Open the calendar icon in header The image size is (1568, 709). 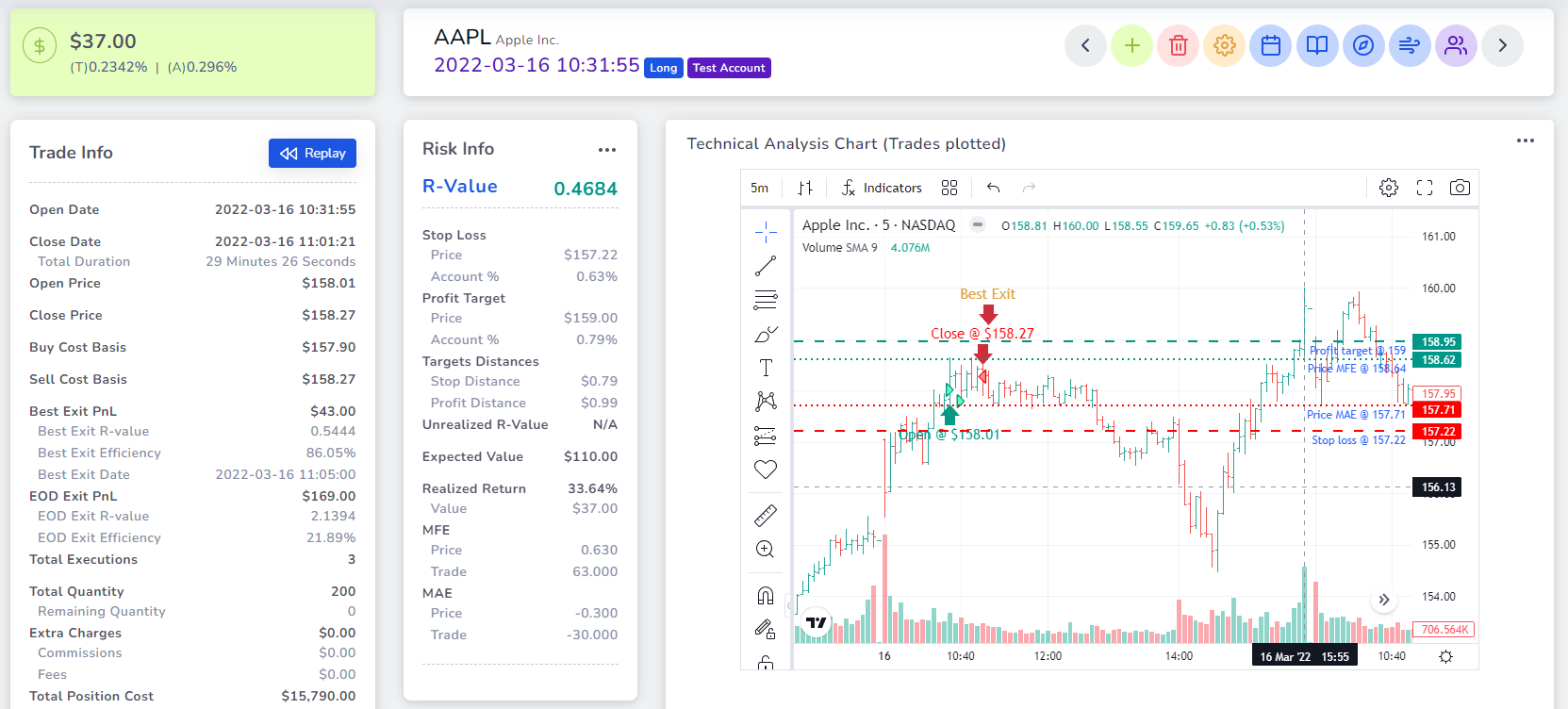[x=1270, y=45]
